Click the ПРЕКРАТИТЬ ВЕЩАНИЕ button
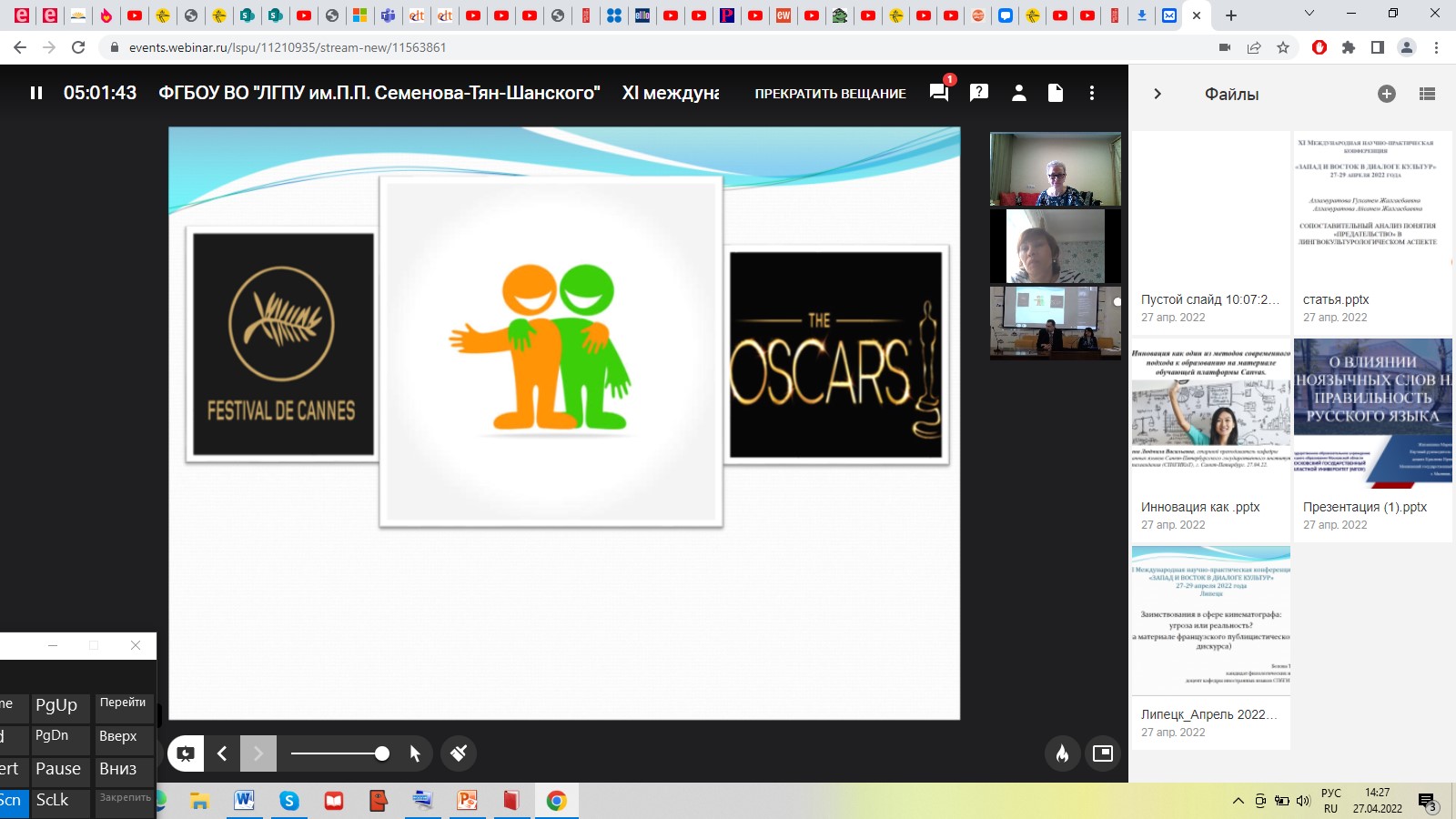Image resolution: width=1456 pixels, height=819 pixels. click(830, 94)
